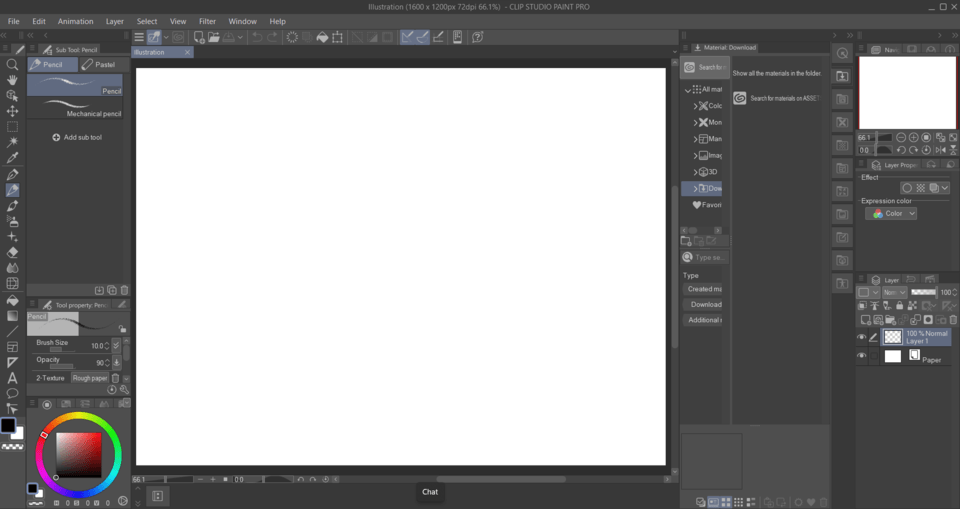The width and height of the screenshot is (960, 509).
Task: Hide Layer 1 with its eye icon
Action: (861, 337)
